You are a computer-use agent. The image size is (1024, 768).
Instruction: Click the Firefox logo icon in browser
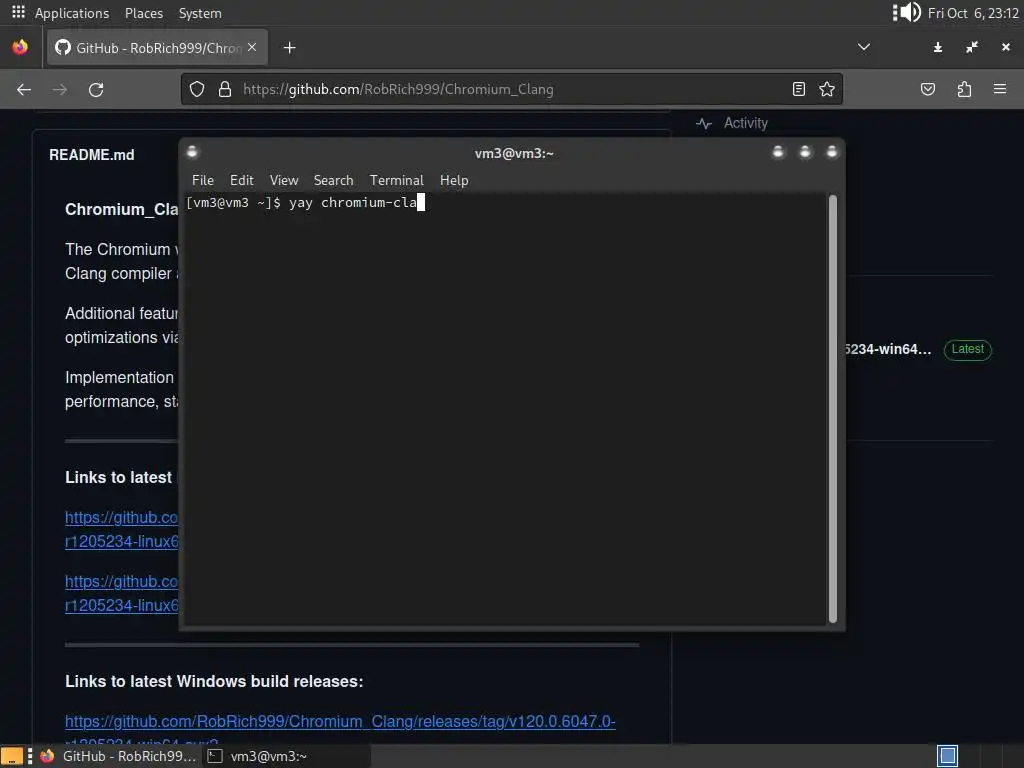[x=20, y=47]
